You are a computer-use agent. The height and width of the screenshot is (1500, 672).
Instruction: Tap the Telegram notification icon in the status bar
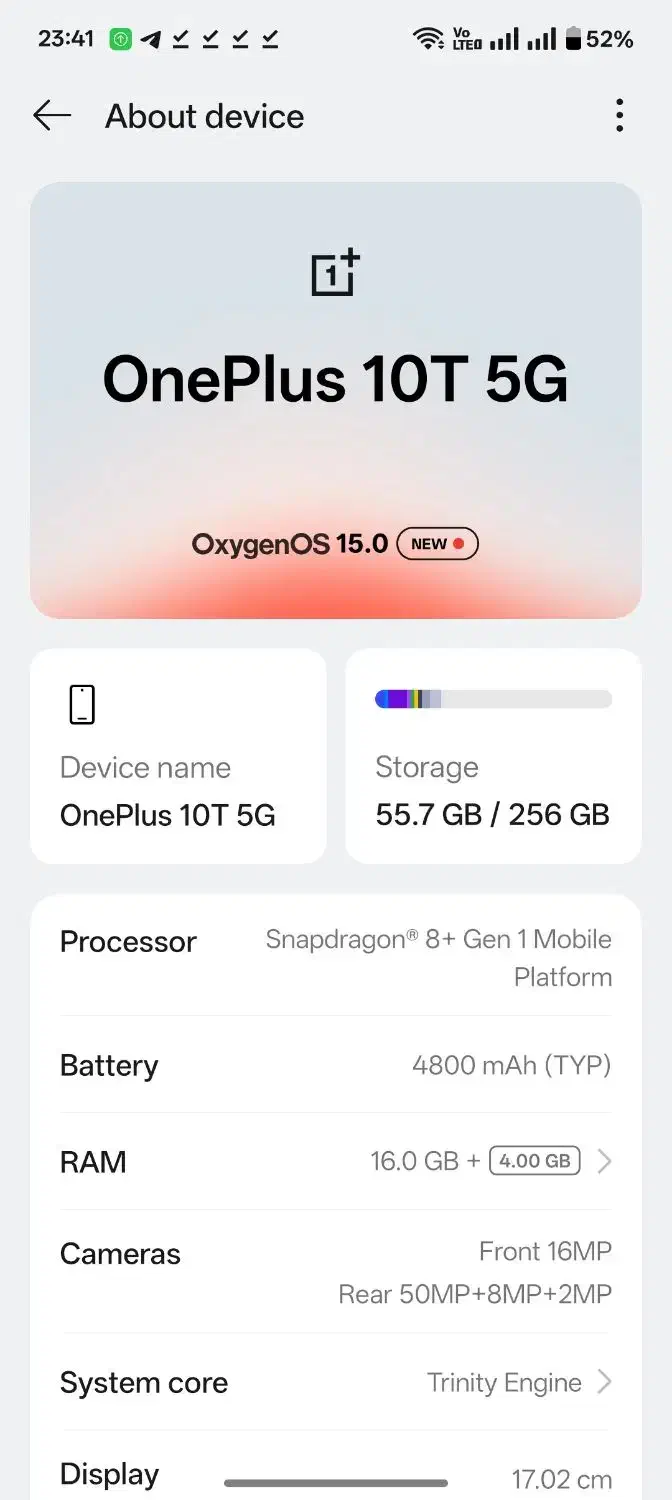150,38
